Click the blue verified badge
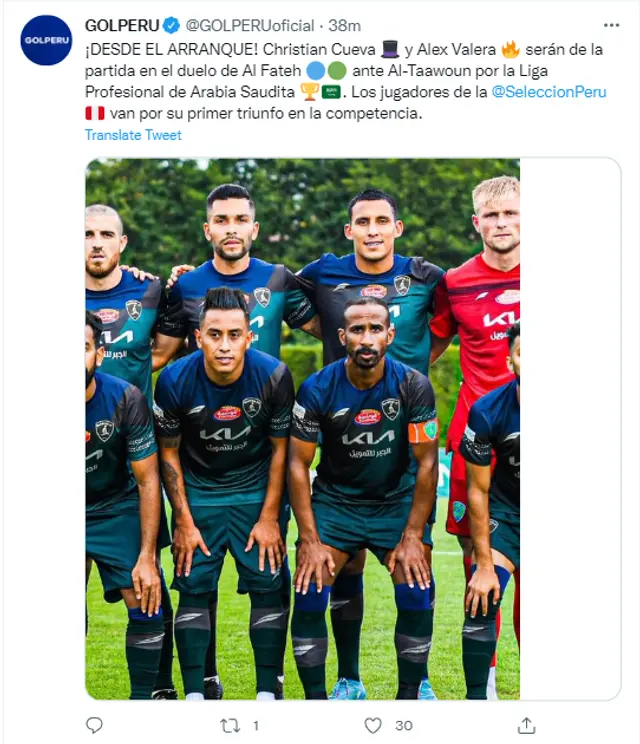The image size is (640, 744). coord(171,25)
